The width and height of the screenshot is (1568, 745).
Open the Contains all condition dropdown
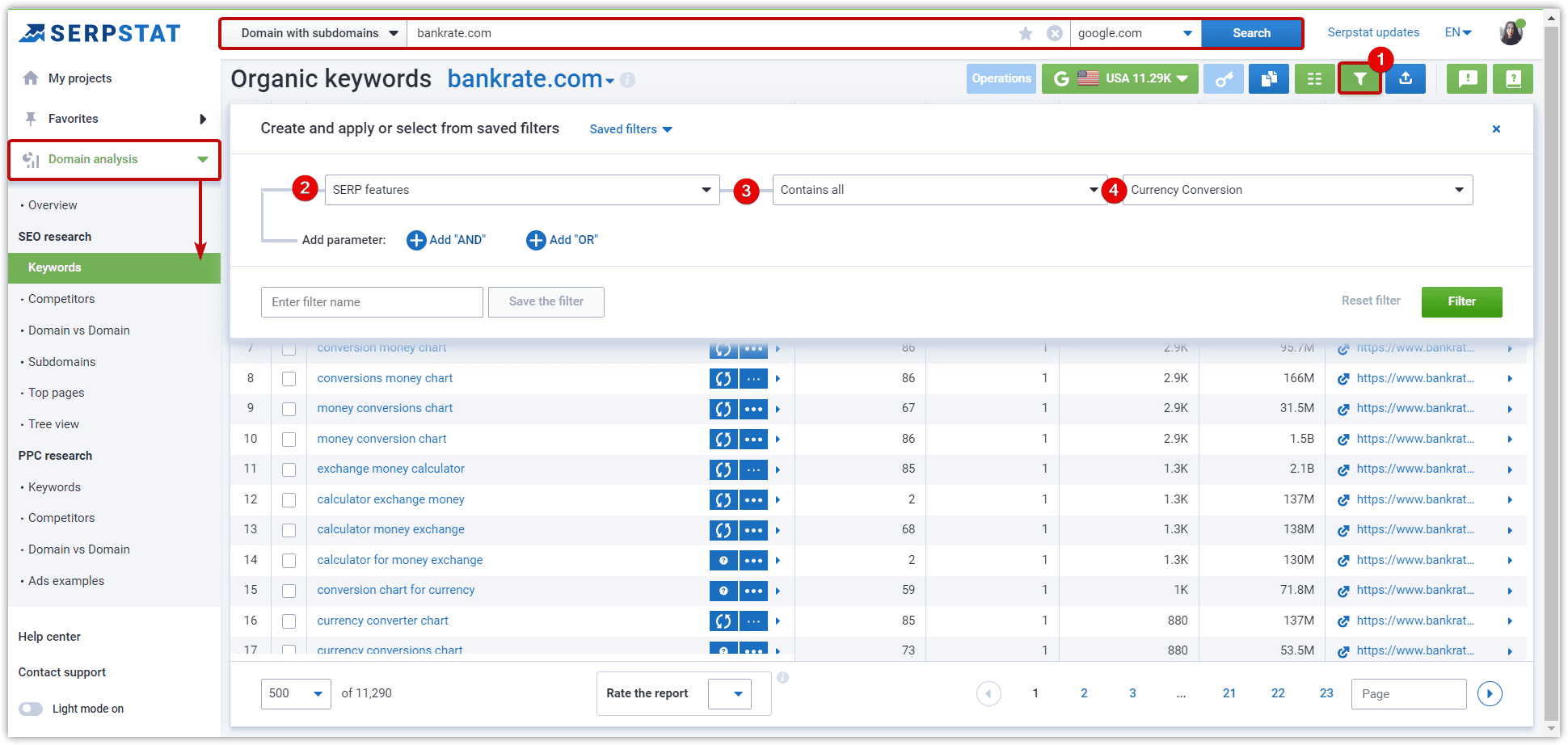939,190
